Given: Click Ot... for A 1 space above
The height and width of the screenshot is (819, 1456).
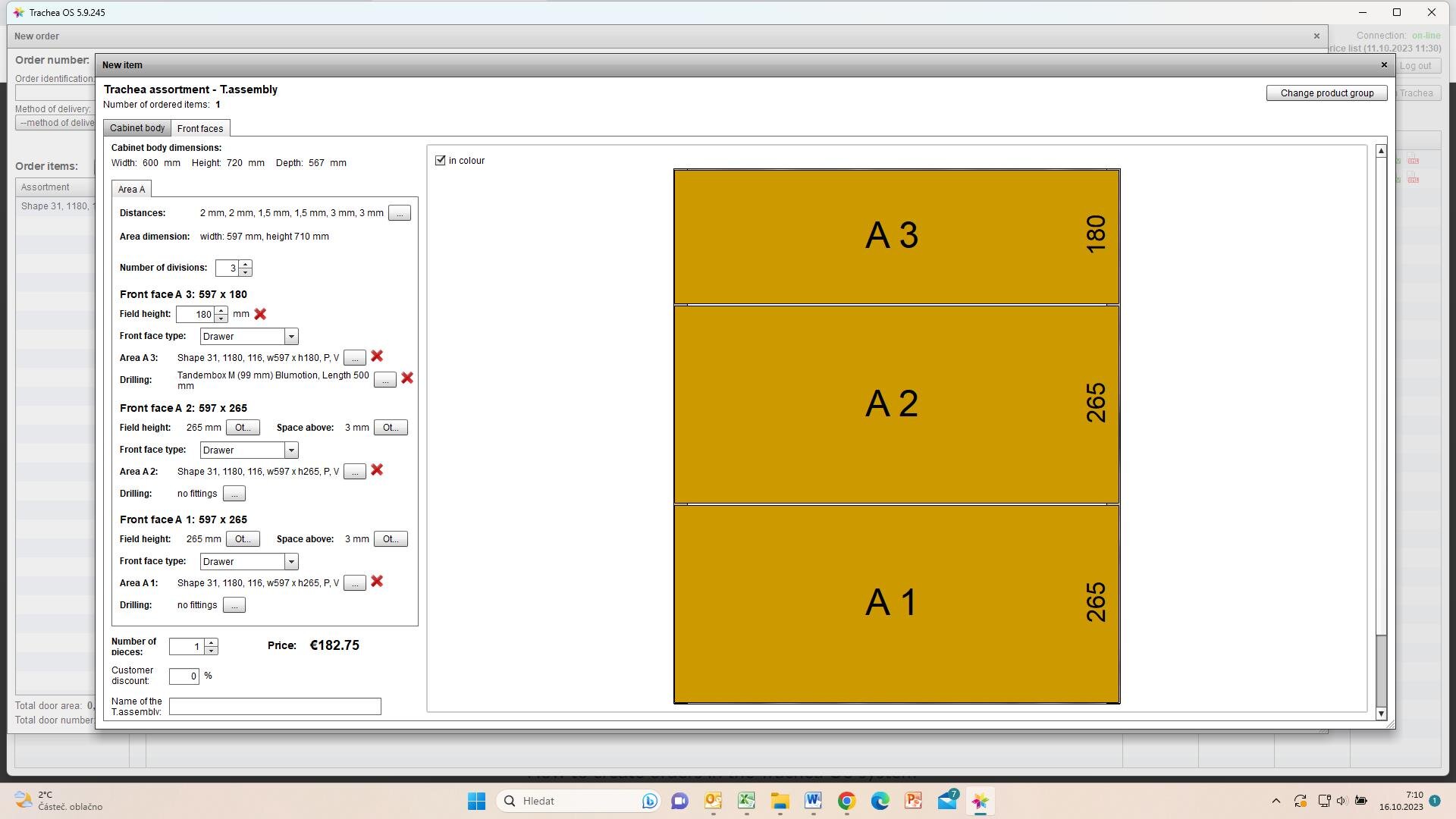Looking at the screenshot, I should point(391,539).
